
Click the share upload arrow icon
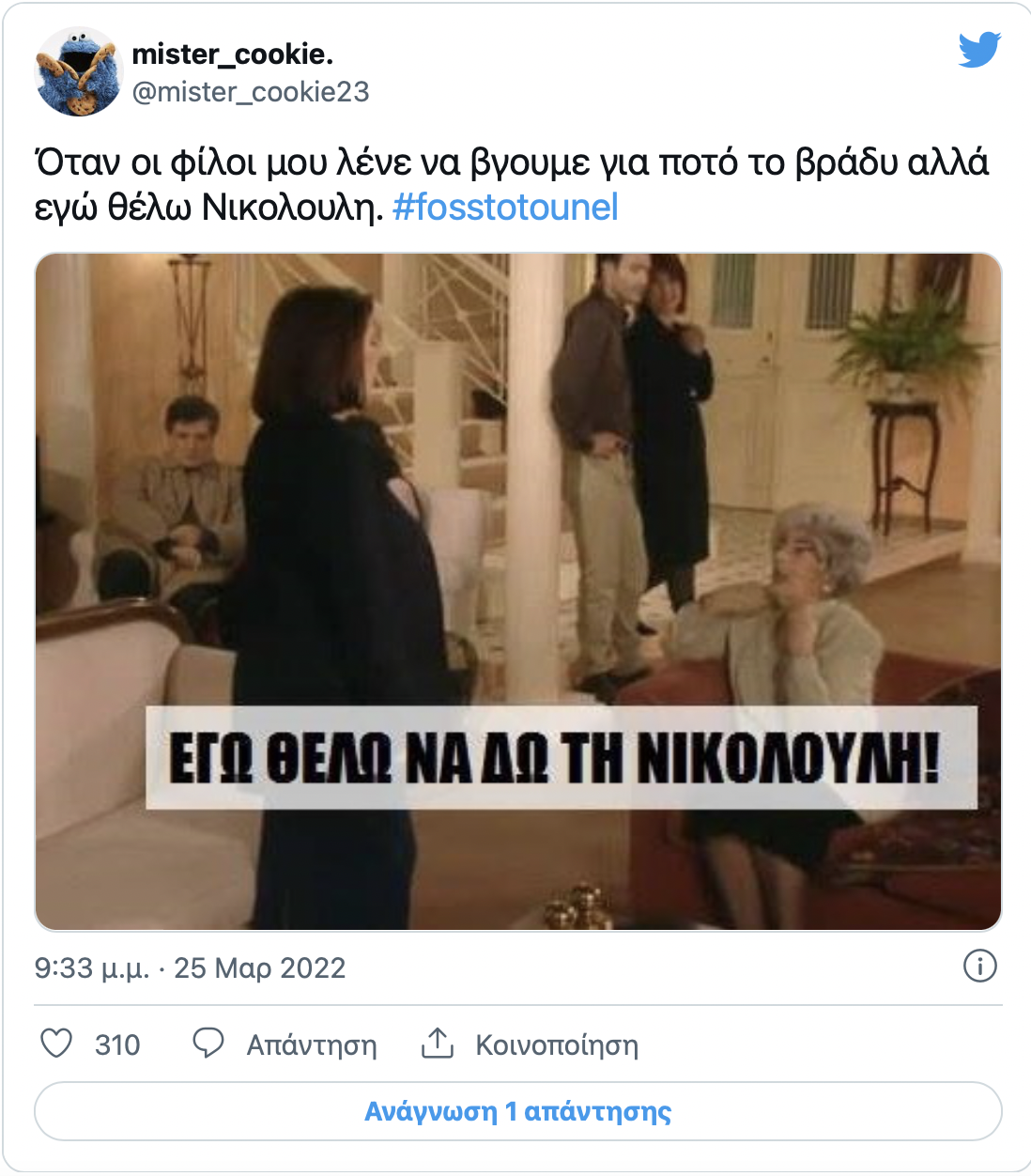pyautogui.click(x=438, y=1043)
